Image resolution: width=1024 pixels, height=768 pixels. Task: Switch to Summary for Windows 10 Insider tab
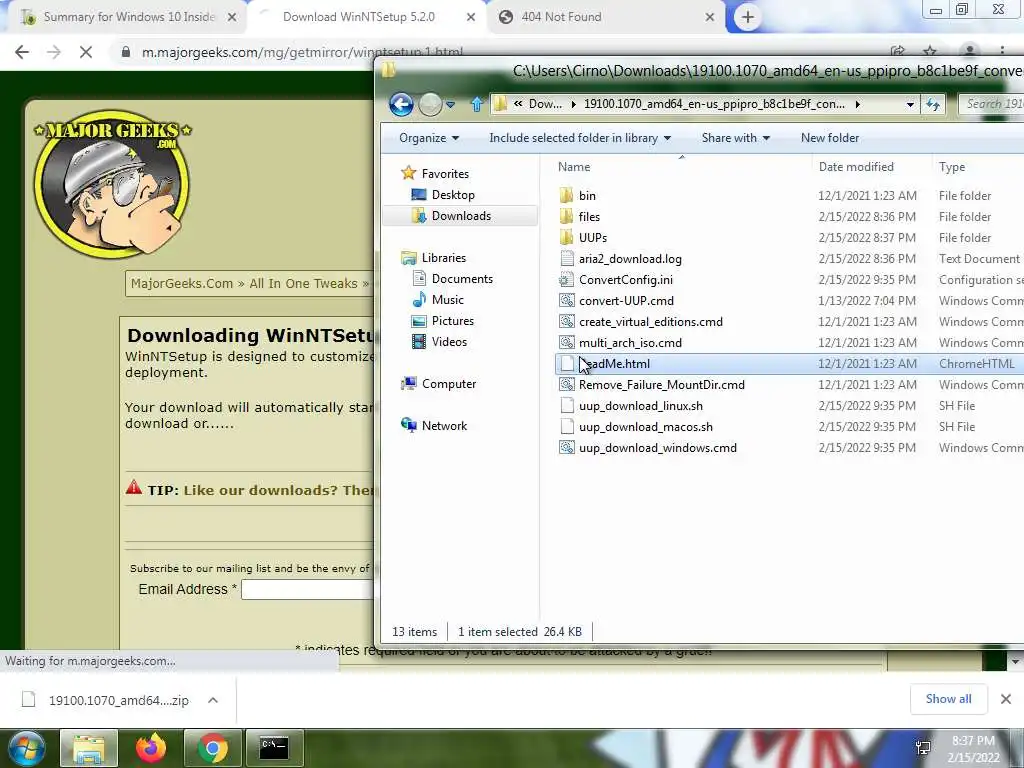(x=129, y=17)
